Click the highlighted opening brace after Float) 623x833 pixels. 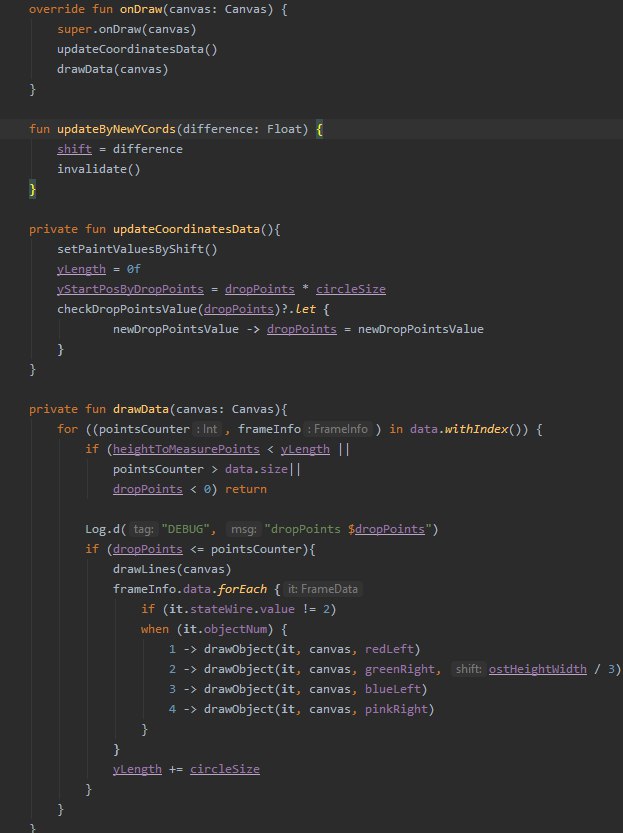[x=319, y=129]
